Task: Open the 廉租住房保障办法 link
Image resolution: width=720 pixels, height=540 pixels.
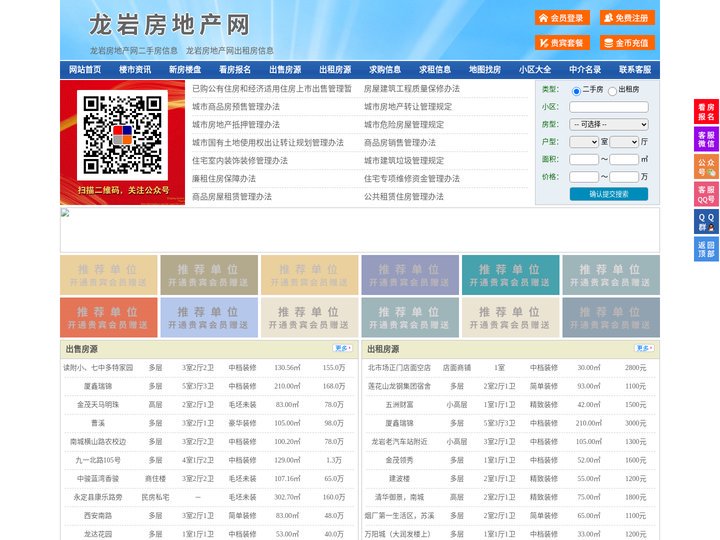Action: [224, 178]
